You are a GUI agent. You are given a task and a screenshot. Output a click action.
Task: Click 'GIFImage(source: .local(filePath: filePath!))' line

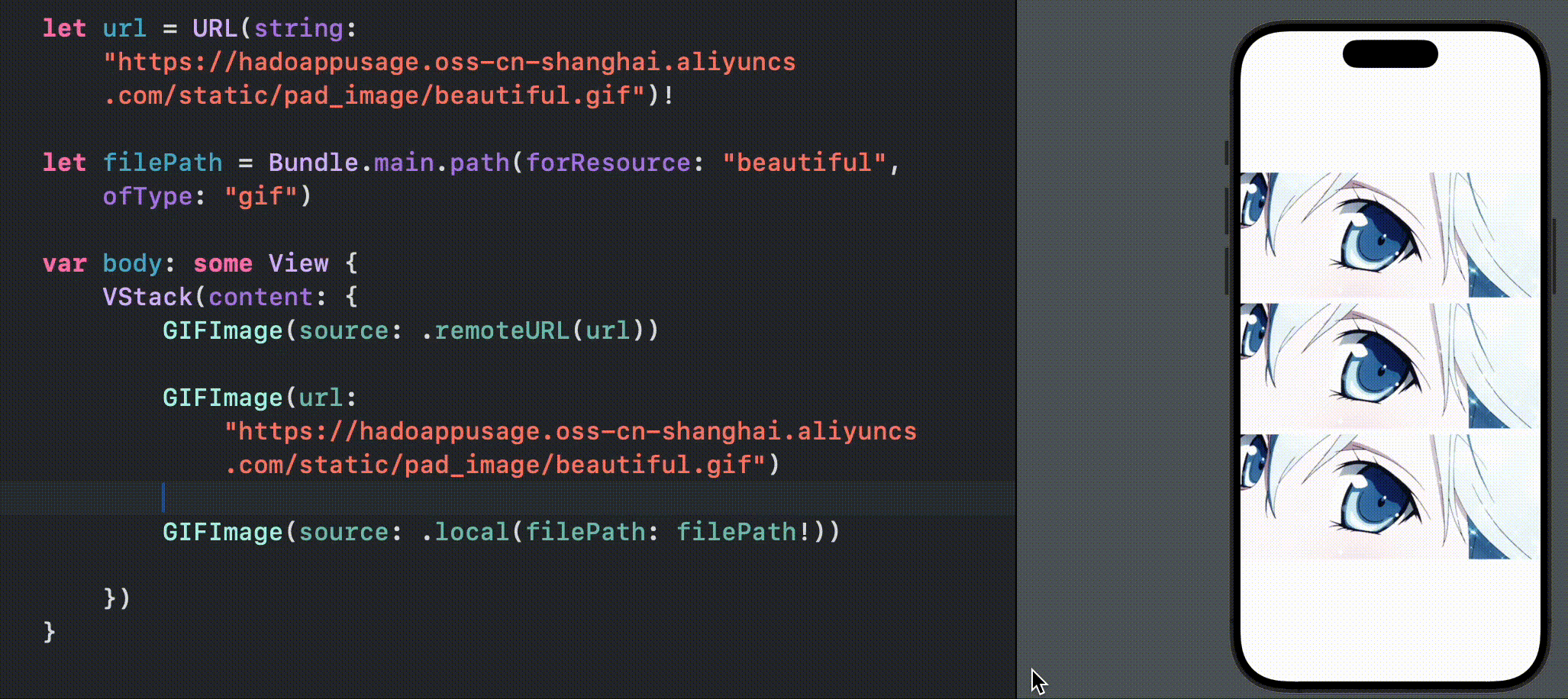(x=502, y=532)
